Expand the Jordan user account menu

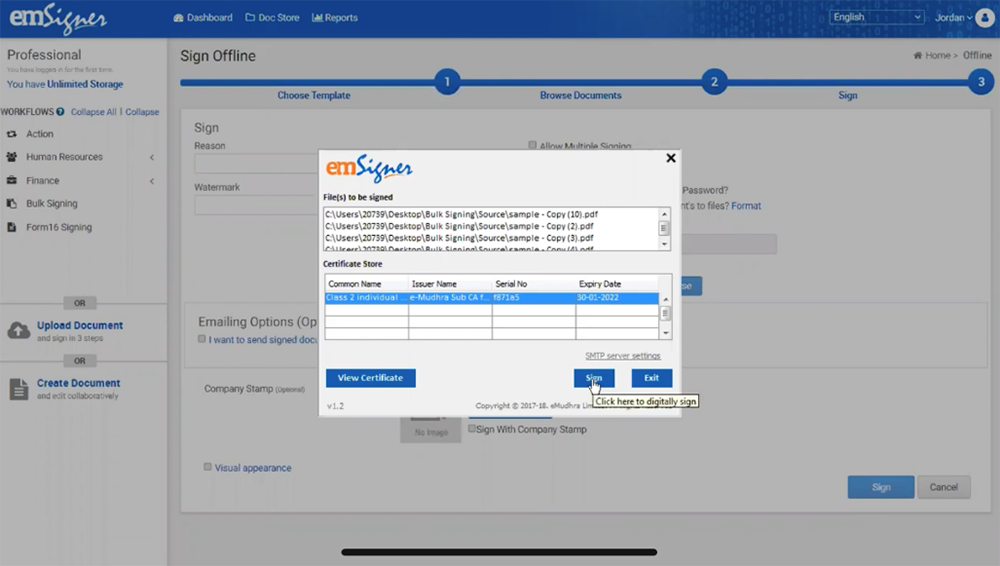click(x=954, y=17)
